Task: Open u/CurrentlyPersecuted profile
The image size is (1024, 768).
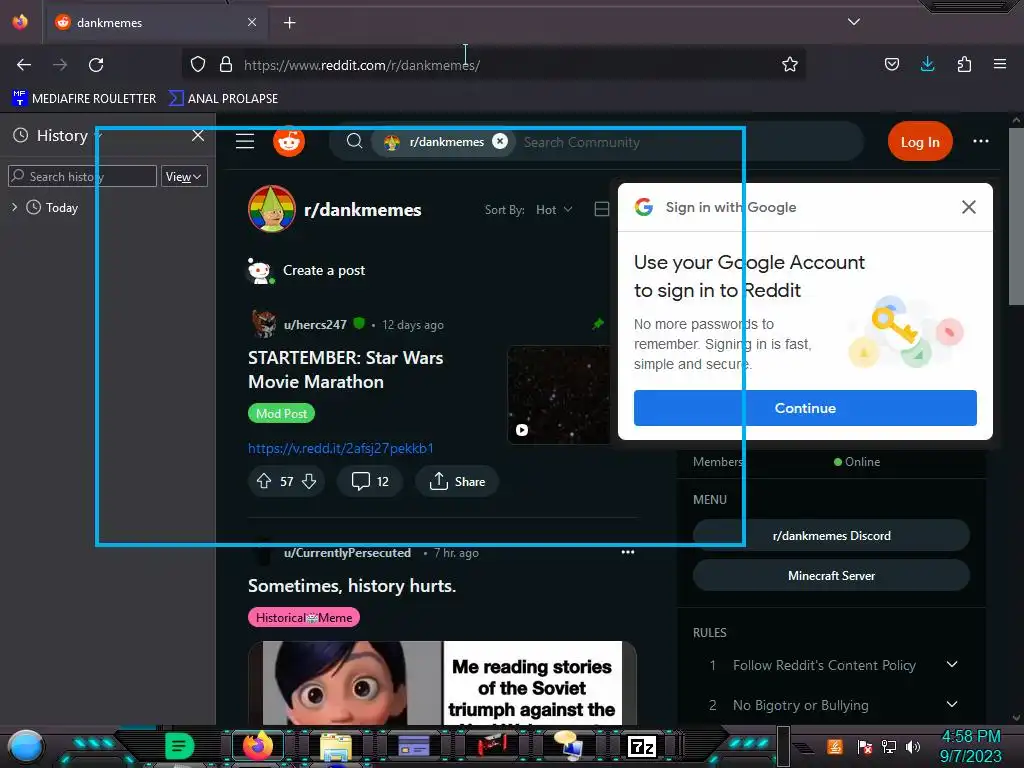Action: (x=347, y=552)
